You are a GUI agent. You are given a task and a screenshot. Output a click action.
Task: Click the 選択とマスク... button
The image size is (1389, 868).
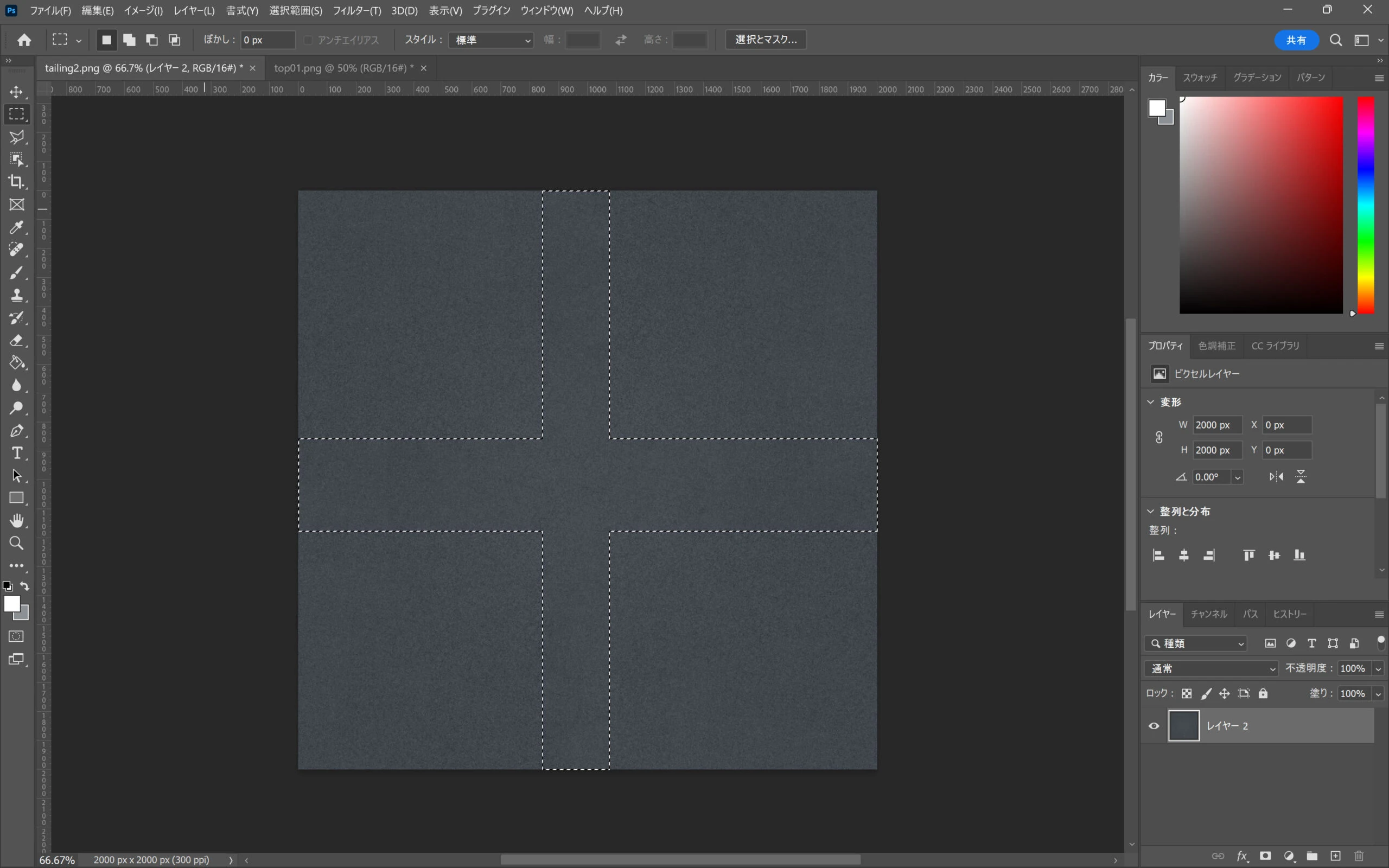click(x=766, y=40)
